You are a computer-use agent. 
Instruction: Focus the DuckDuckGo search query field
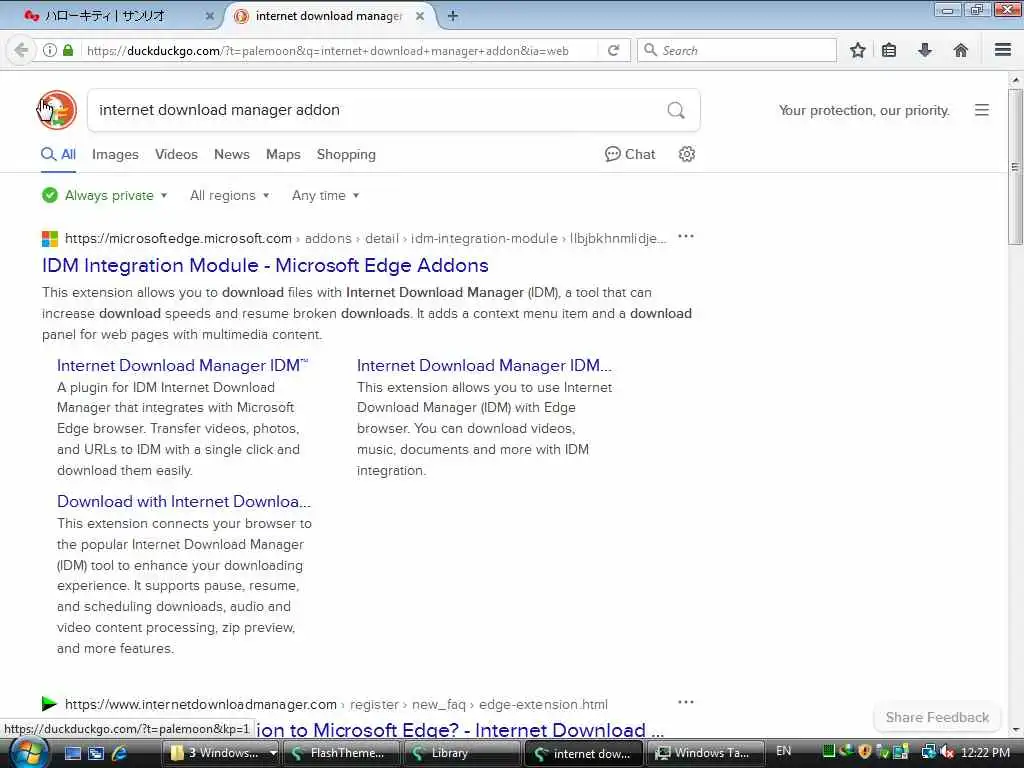pyautogui.click(x=379, y=110)
